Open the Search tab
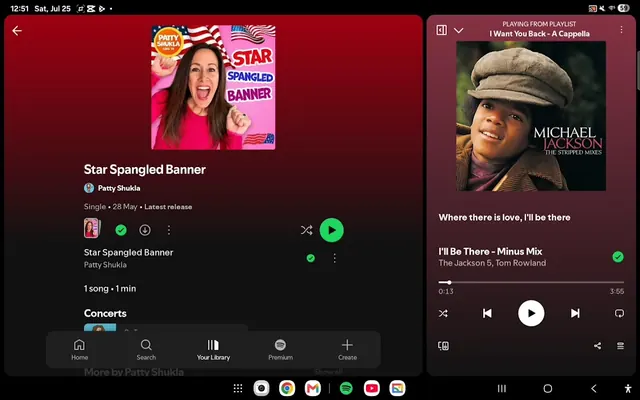The image size is (640, 400). pyautogui.click(x=146, y=350)
